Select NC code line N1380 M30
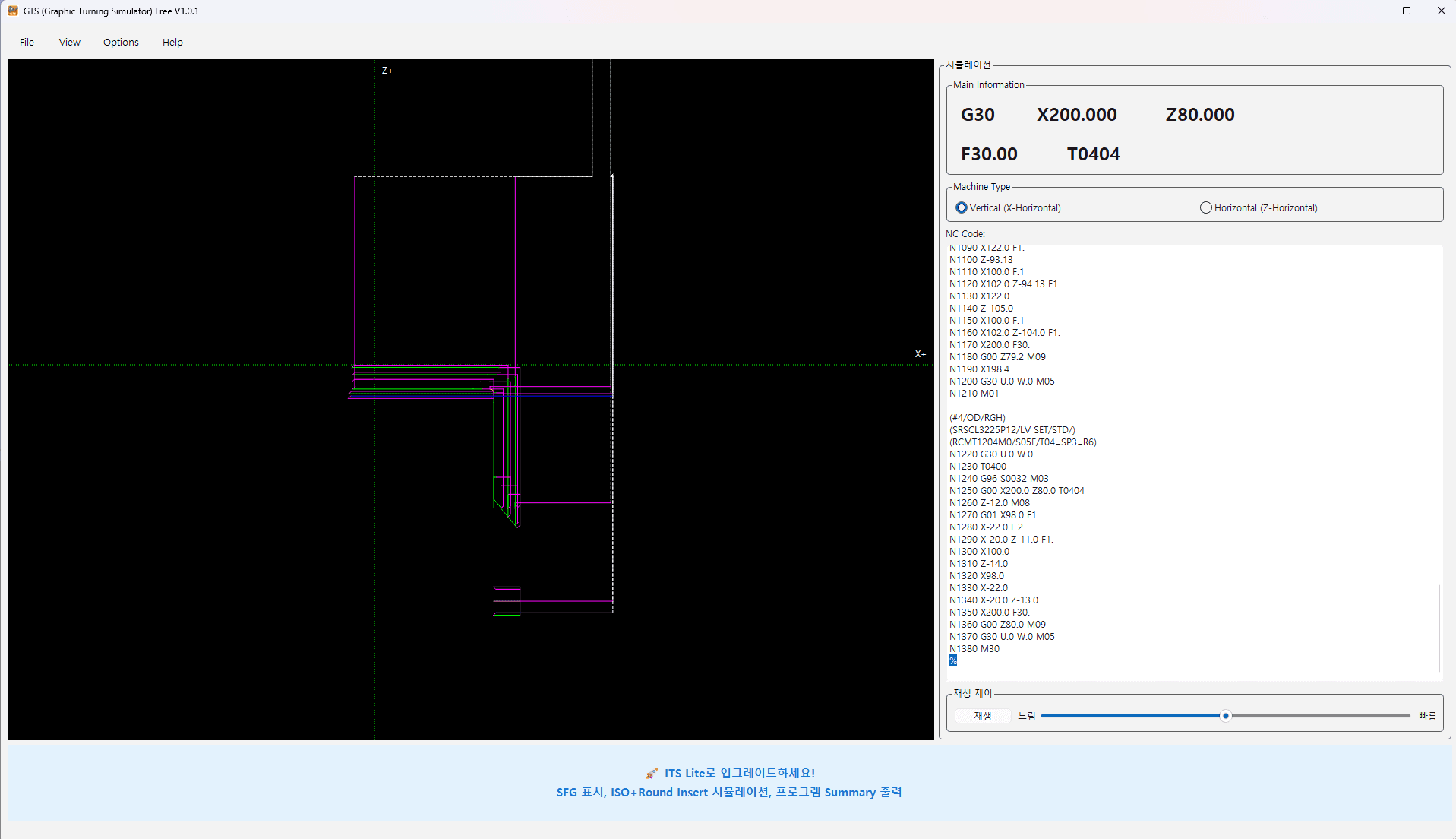1456x839 pixels. tap(974, 648)
